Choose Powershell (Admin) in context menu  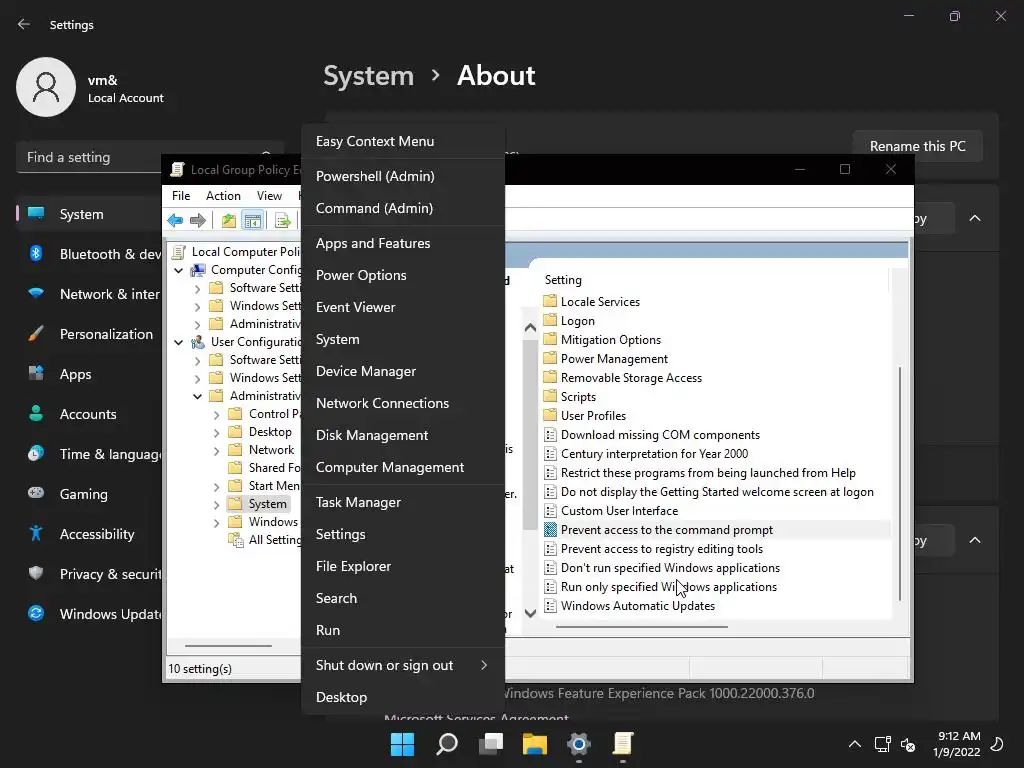coord(402,176)
